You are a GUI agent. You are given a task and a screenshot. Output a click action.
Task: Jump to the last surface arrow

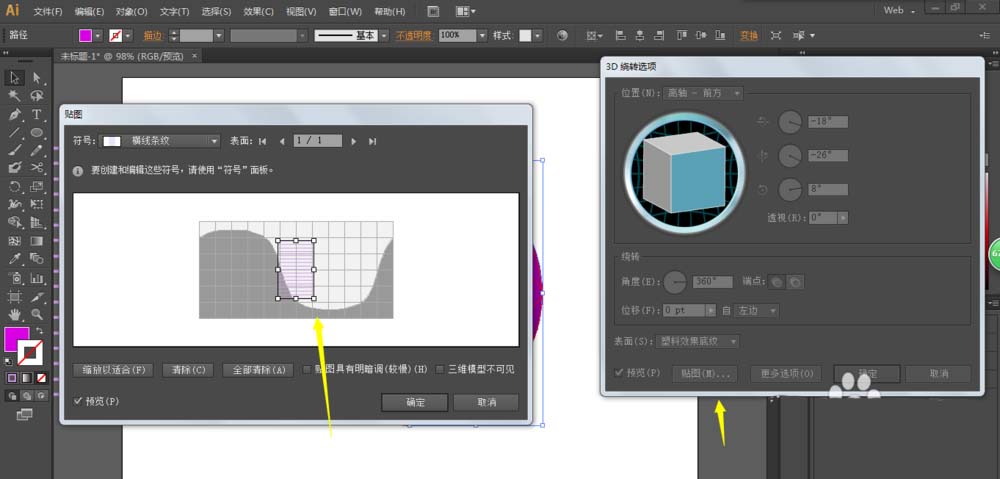pos(372,141)
